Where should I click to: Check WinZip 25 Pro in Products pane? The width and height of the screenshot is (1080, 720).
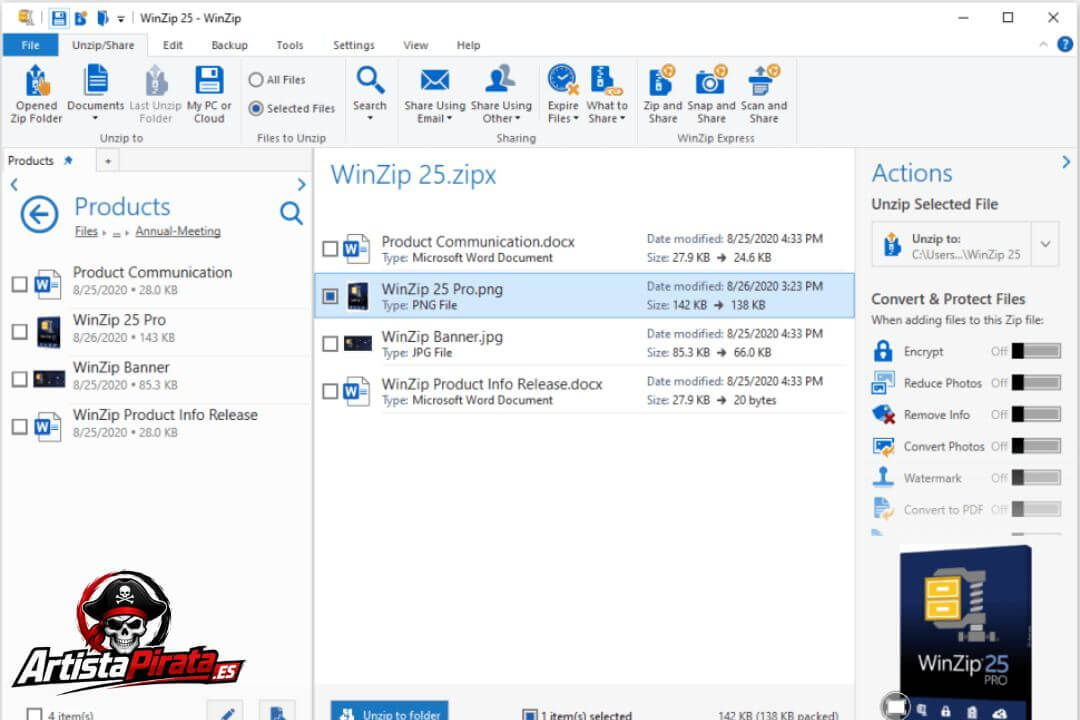[20, 331]
